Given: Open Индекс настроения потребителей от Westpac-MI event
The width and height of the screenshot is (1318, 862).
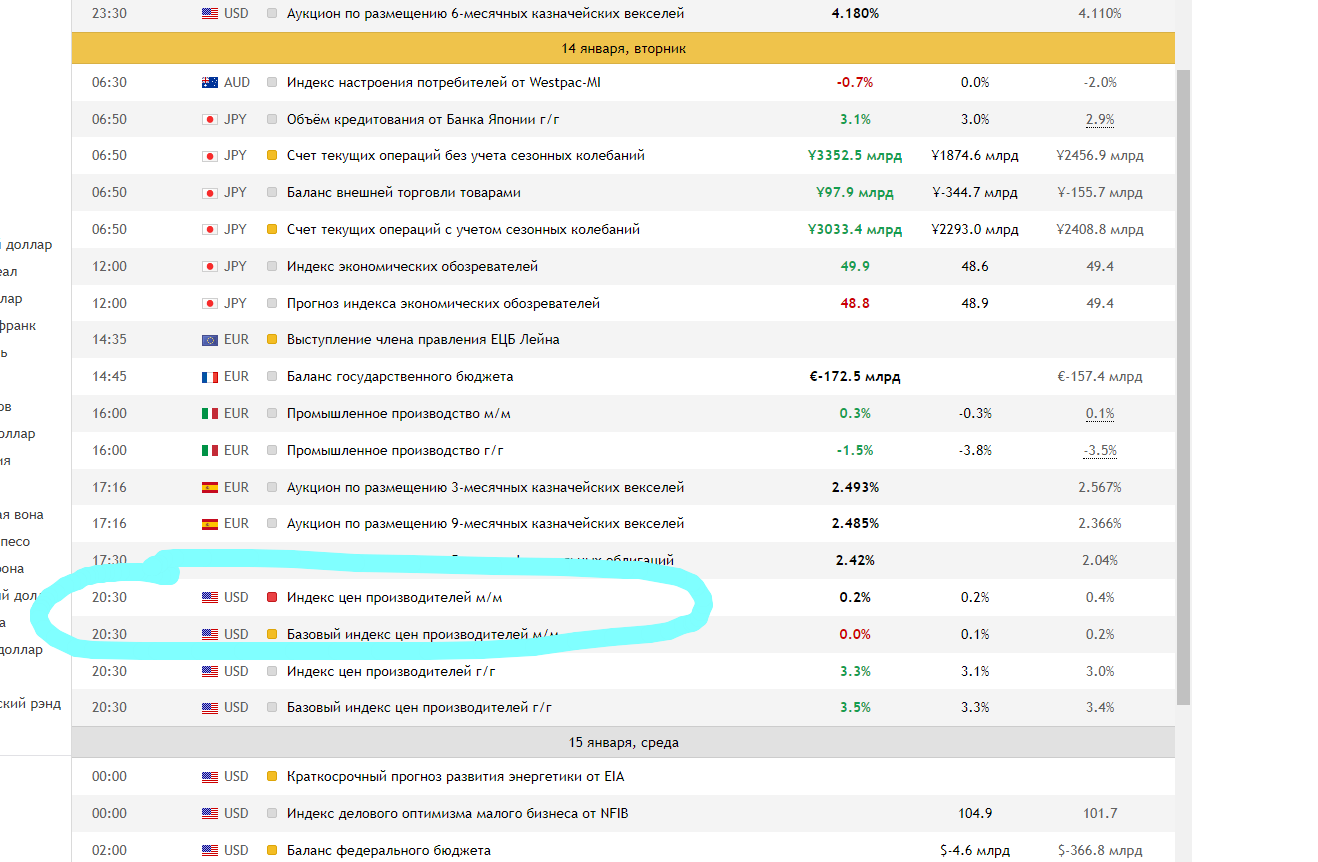Looking at the screenshot, I should (443, 82).
